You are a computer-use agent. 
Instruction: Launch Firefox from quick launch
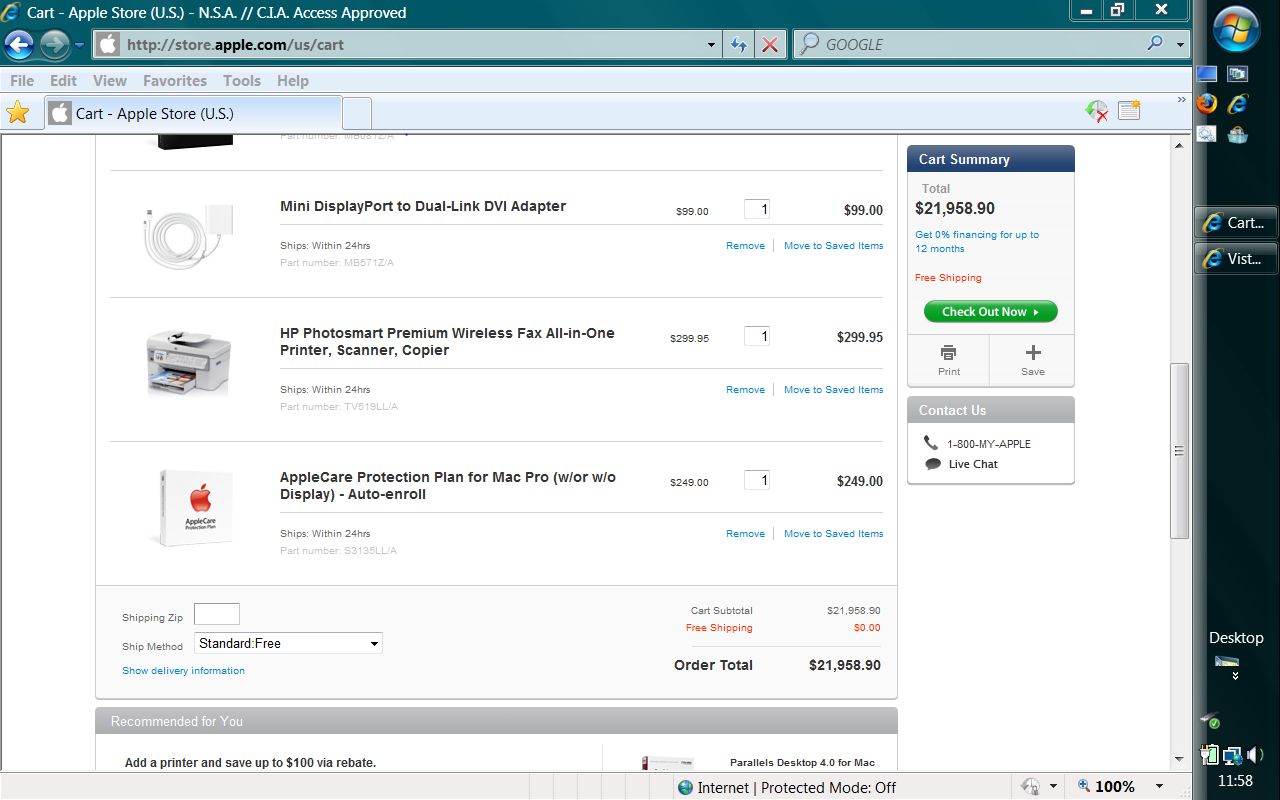coord(1207,103)
